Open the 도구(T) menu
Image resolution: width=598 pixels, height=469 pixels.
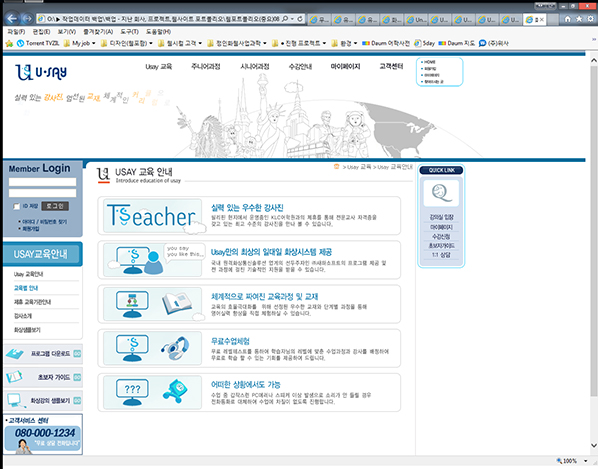click(129, 32)
